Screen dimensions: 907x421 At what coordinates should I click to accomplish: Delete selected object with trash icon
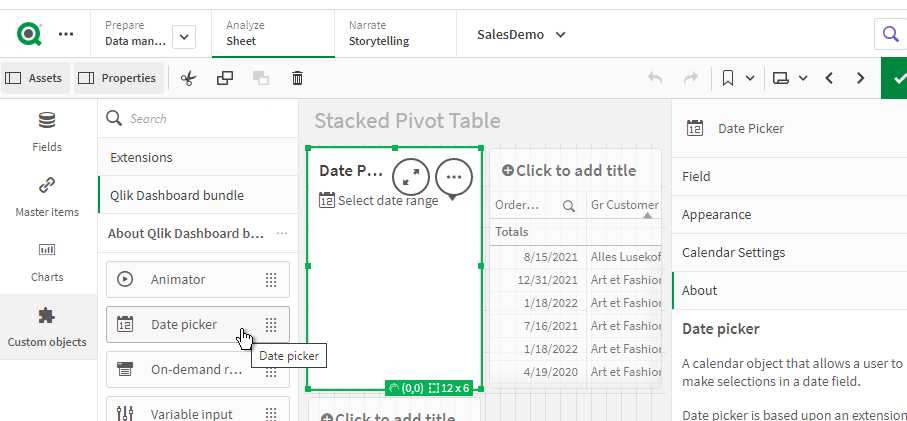pyautogui.click(x=297, y=78)
